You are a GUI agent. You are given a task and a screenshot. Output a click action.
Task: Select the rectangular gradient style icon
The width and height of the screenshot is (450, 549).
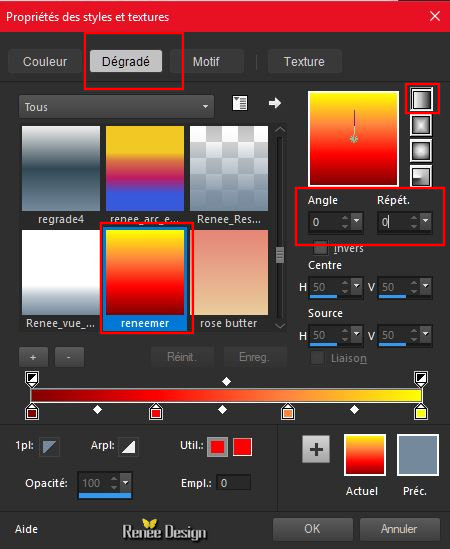[421, 125]
